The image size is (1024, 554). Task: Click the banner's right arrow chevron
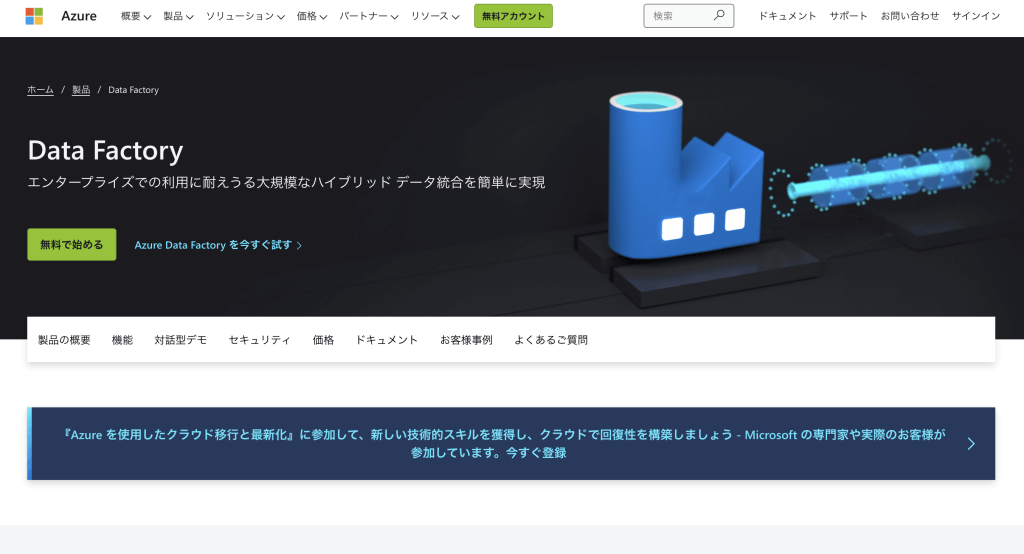(x=971, y=444)
